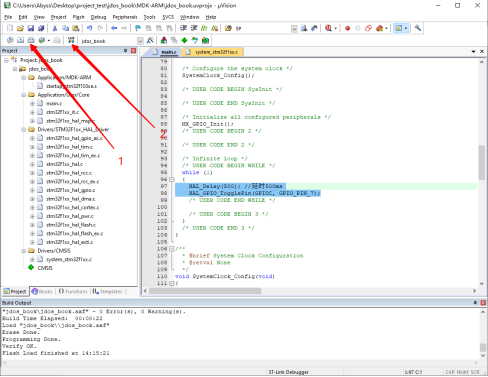Insert a breakpoint with the red dot icon

click(347, 28)
